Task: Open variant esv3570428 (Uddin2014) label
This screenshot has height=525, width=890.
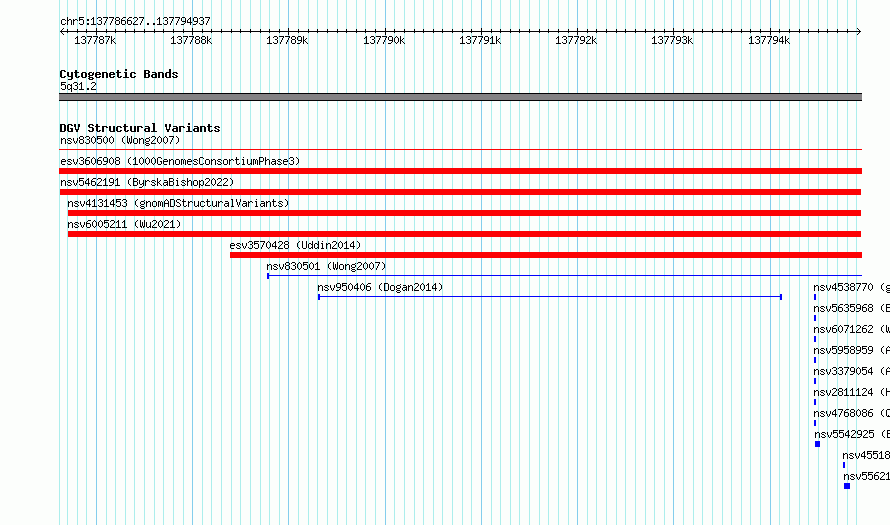Action: [x=295, y=245]
